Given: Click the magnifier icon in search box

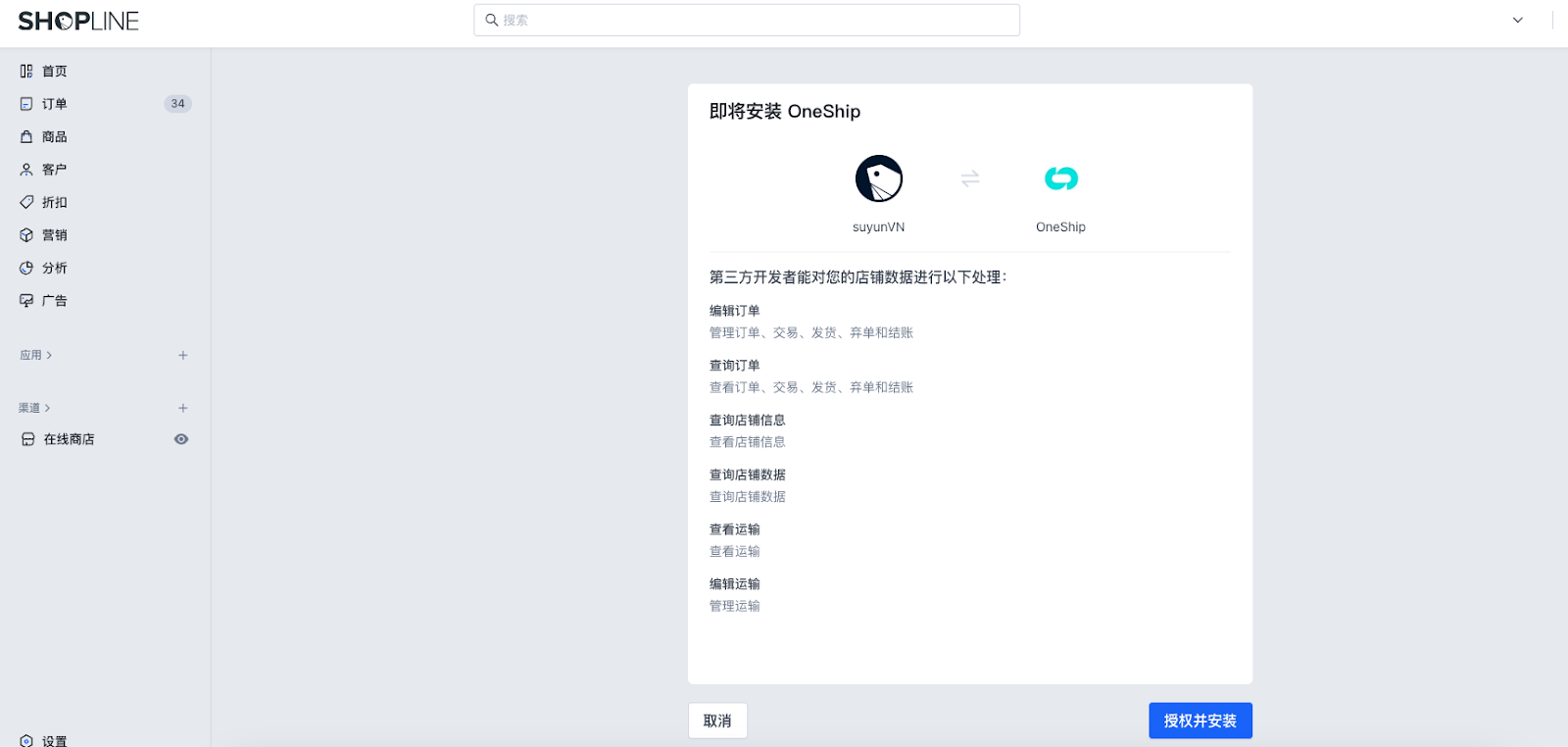Looking at the screenshot, I should (x=492, y=20).
